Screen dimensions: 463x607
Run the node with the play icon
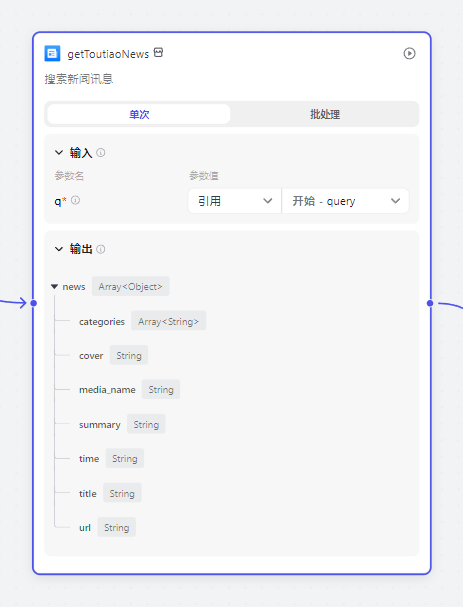pyautogui.click(x=409, y=53)
